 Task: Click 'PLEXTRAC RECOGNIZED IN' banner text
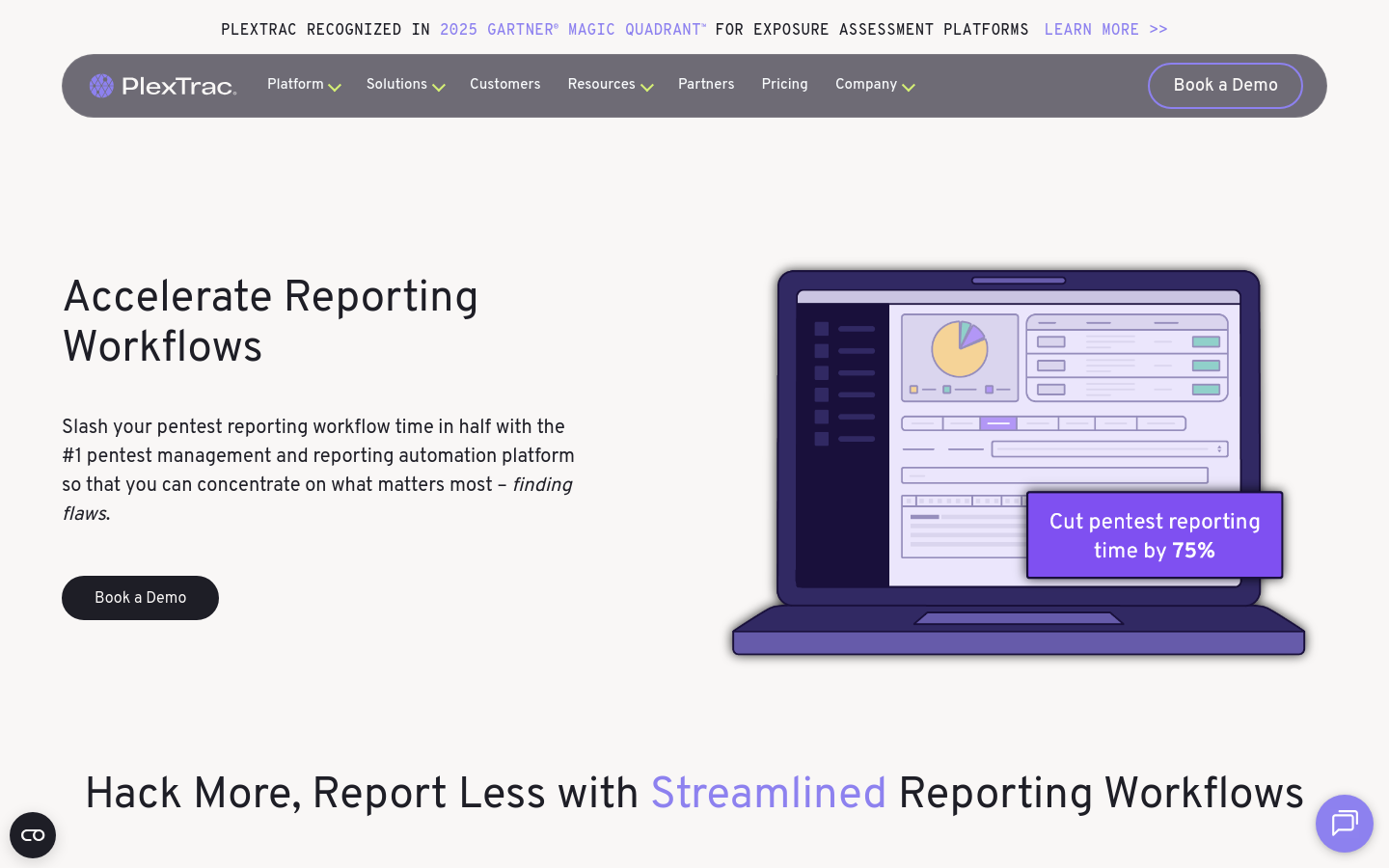tap(325, 30)
